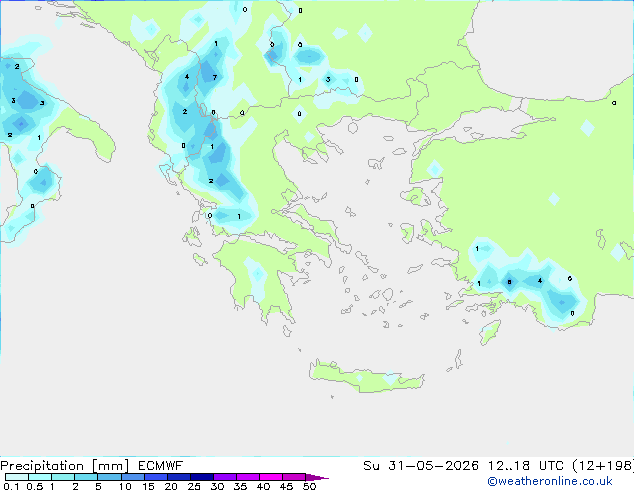Viewport: 634px width, 490px height.
Task: Pick the 40–45 mm magenta legend swatch
Action: pos(271,477)
